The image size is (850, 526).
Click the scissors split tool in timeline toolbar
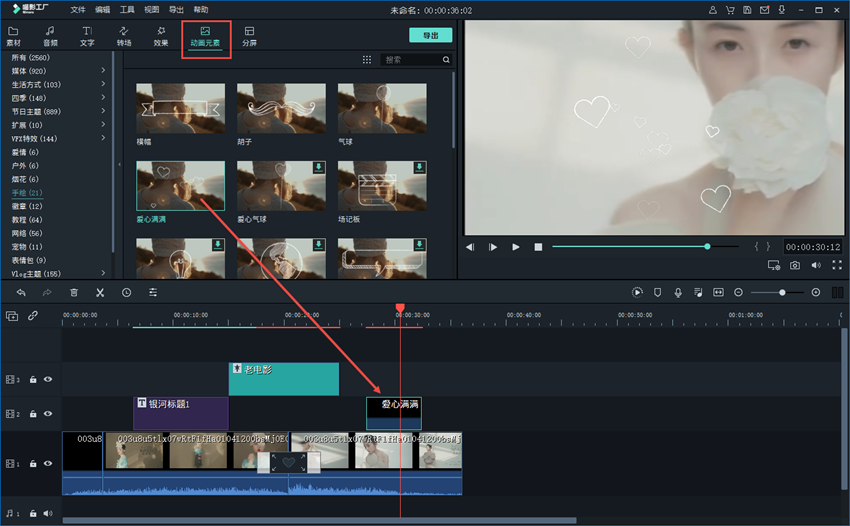(x=100, y=292)
